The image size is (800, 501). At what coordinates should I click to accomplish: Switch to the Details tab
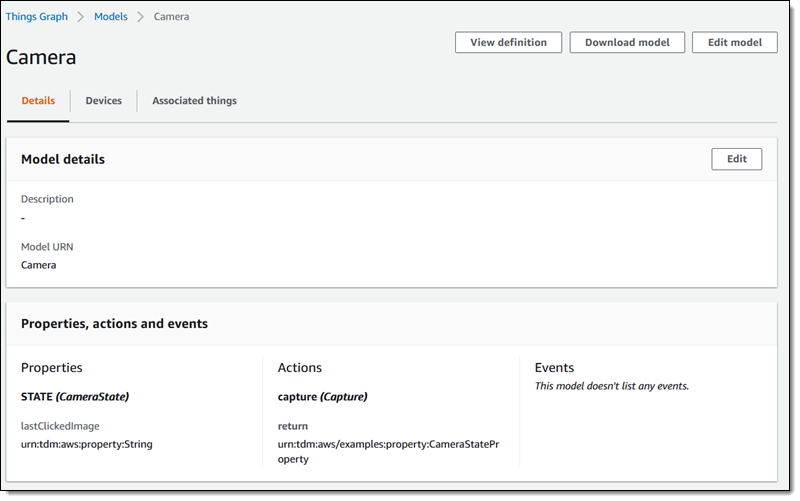[x=38, y=101]
